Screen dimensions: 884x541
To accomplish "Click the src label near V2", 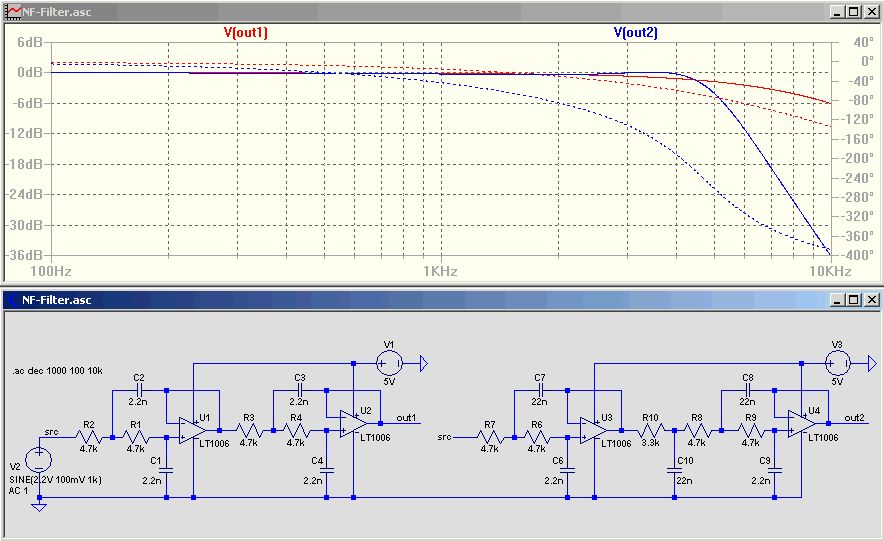I will 51,432.
